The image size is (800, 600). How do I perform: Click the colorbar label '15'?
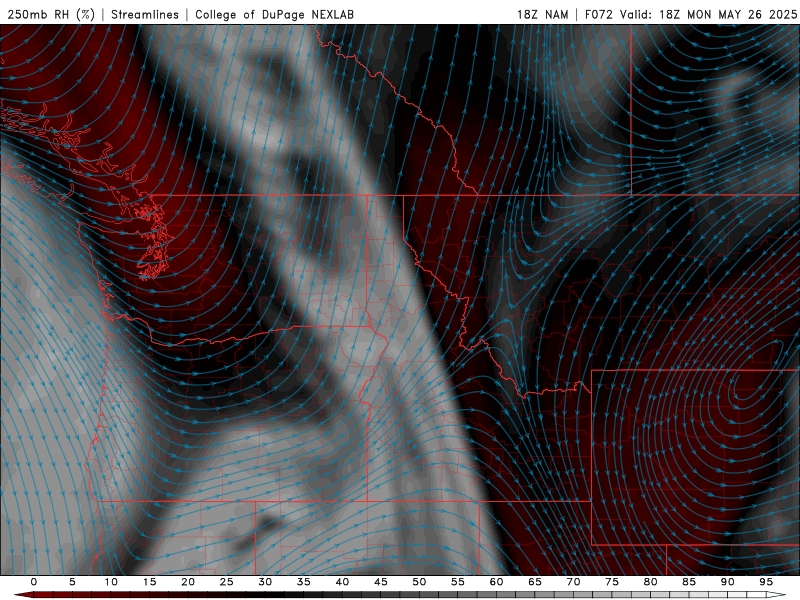[x=149, y=582]
